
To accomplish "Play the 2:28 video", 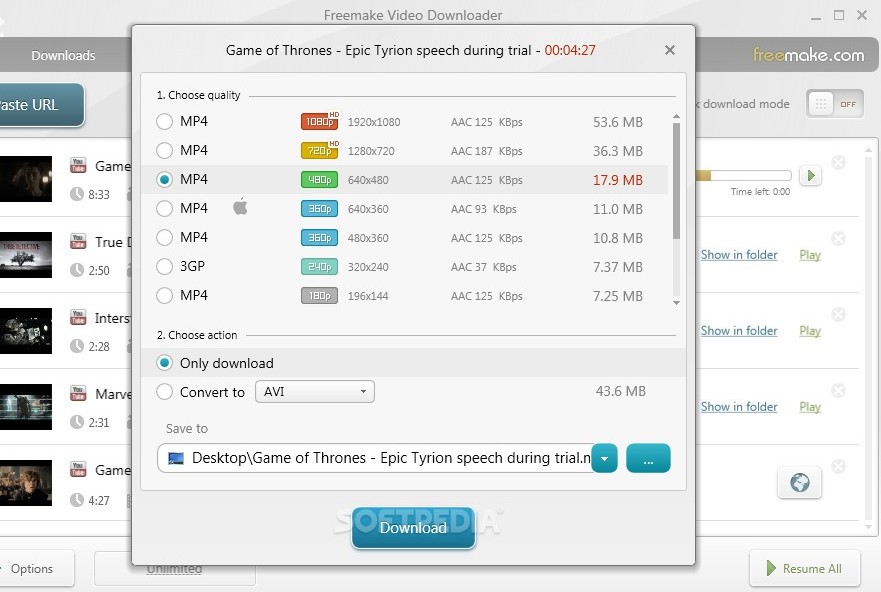I will click(810, 331).
